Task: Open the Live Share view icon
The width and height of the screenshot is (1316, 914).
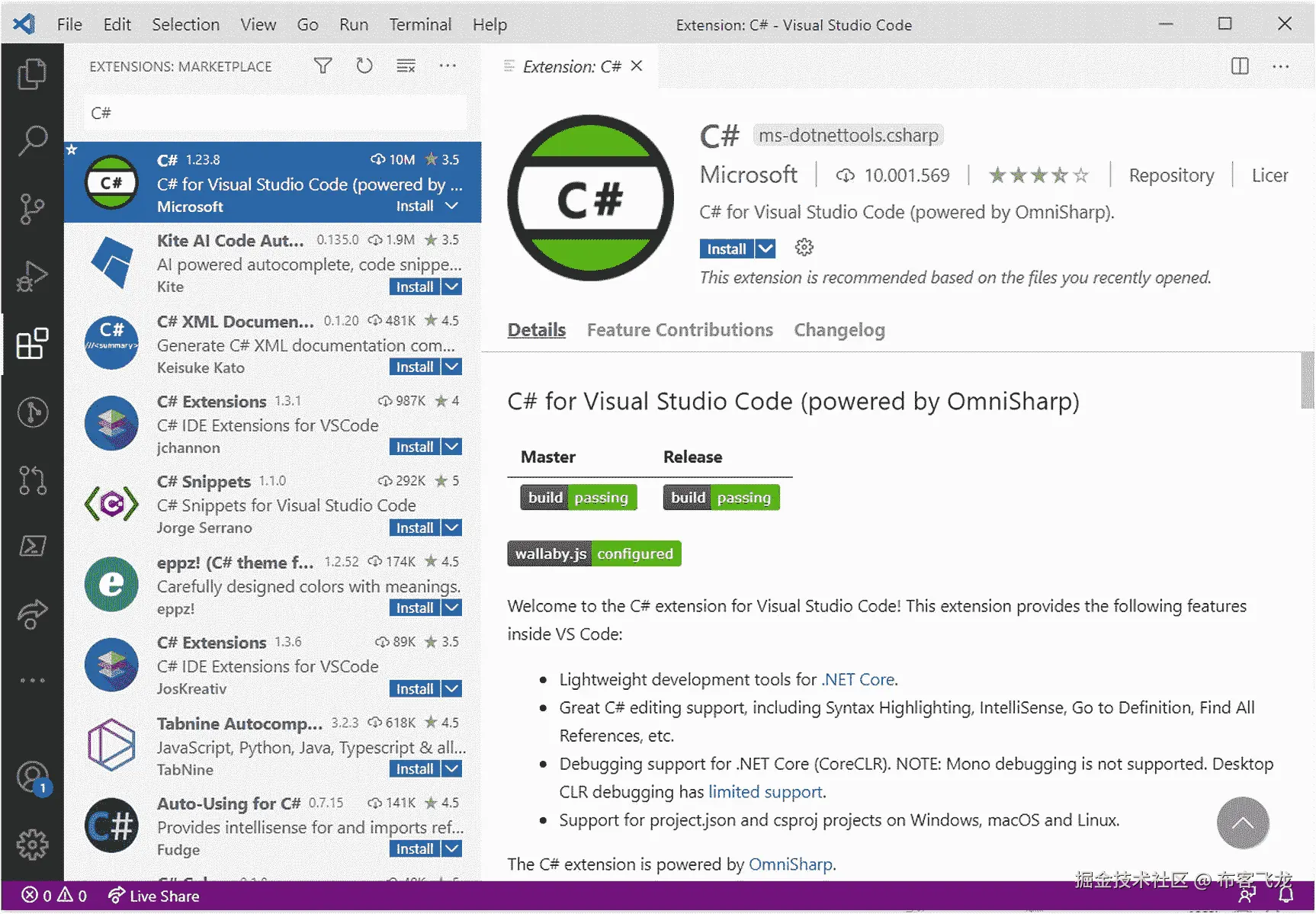Action: click(32, 614)
